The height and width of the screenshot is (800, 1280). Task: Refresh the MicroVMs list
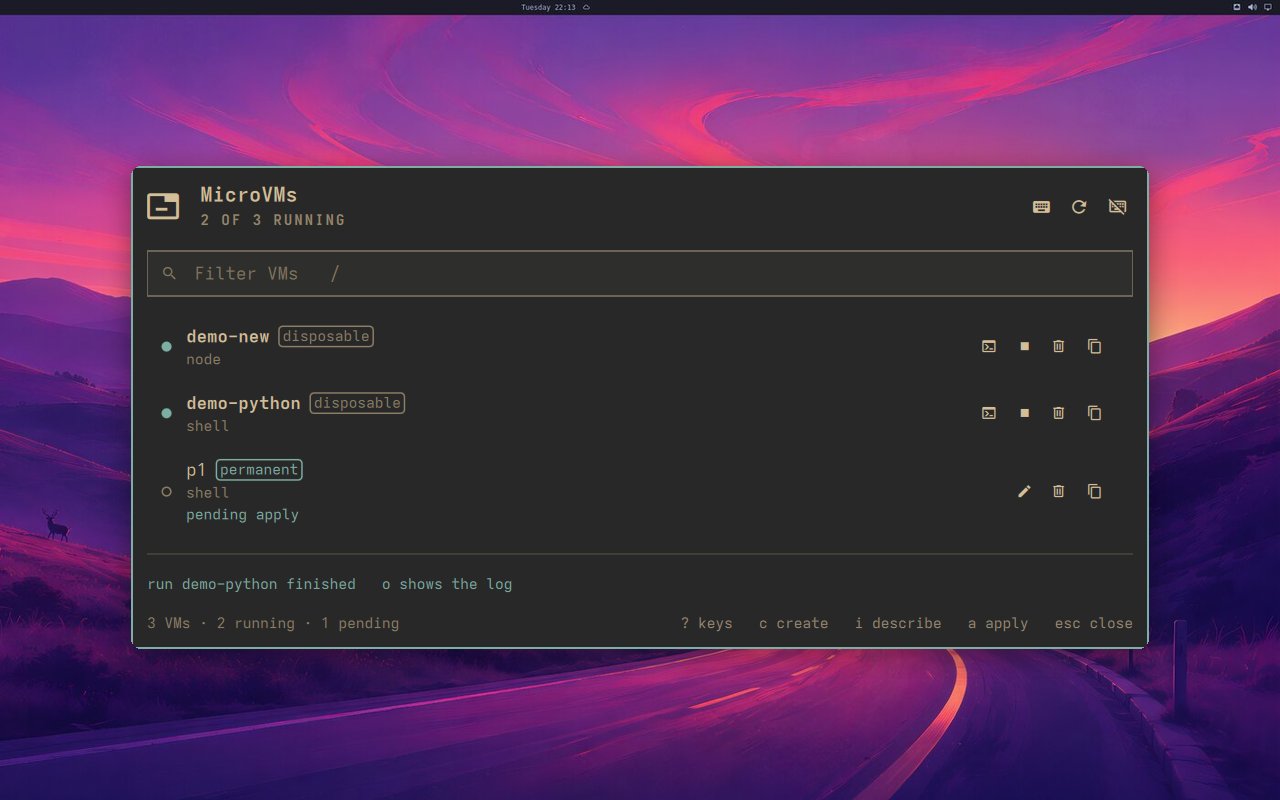[x=1079, y=207]
